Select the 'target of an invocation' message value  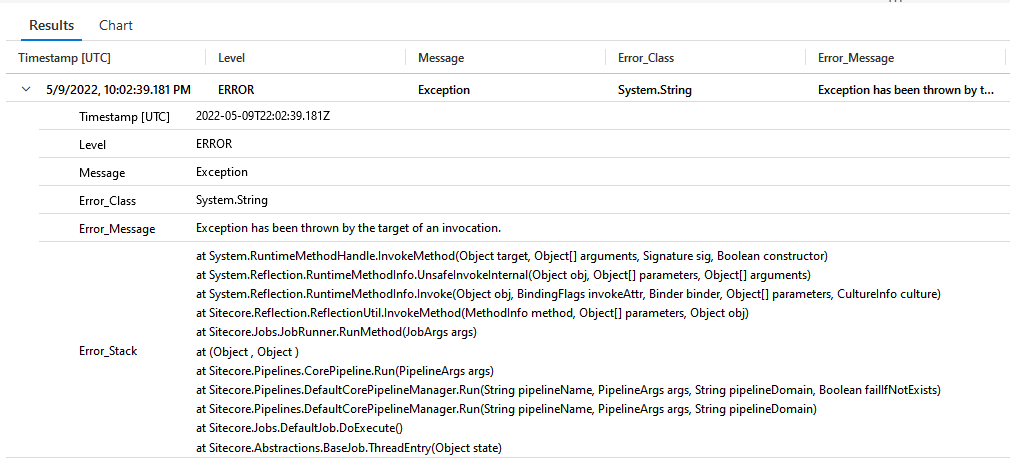tap(348, 228)
